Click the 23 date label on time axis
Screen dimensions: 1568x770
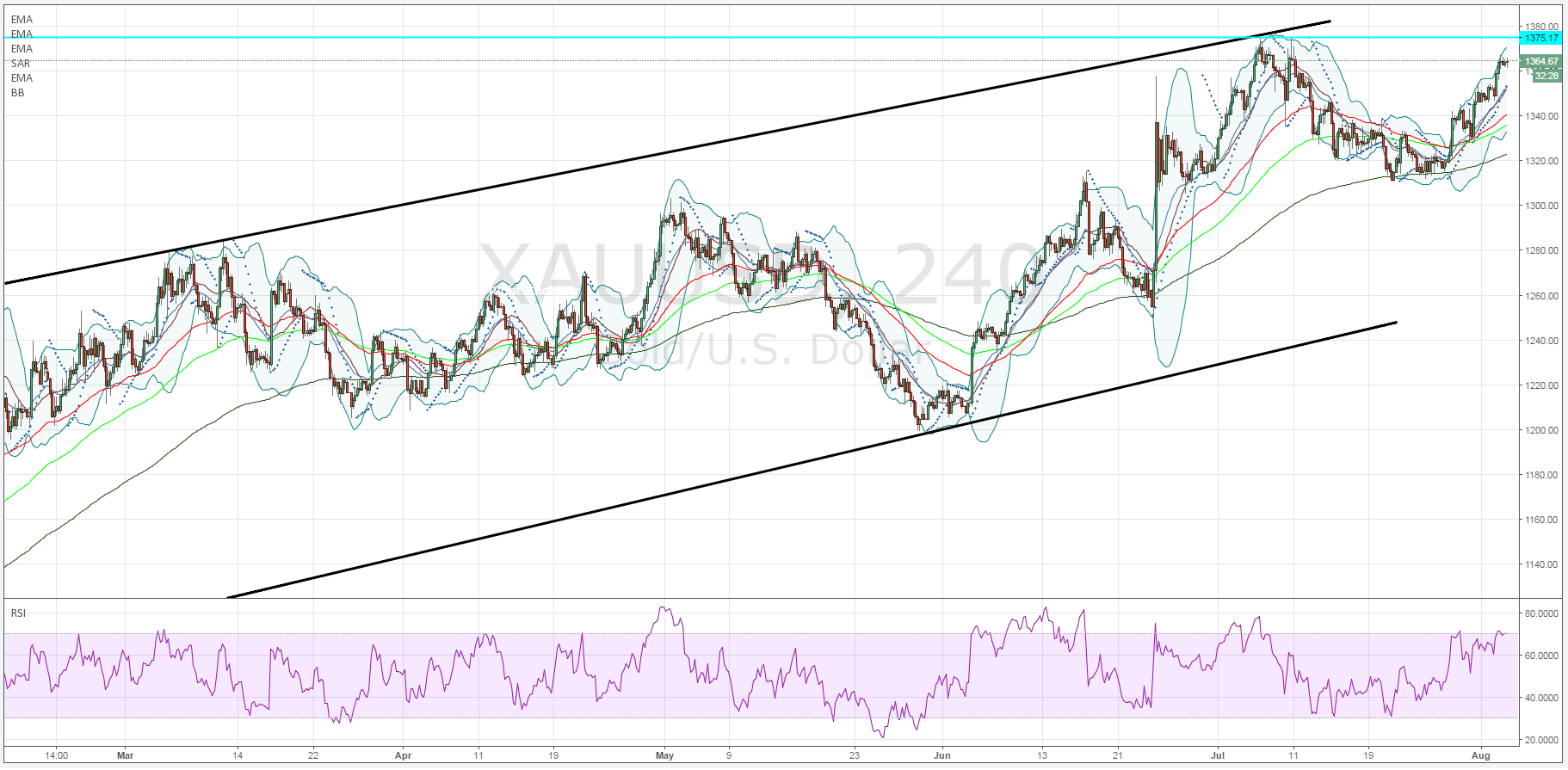click(x=854, y=756)
